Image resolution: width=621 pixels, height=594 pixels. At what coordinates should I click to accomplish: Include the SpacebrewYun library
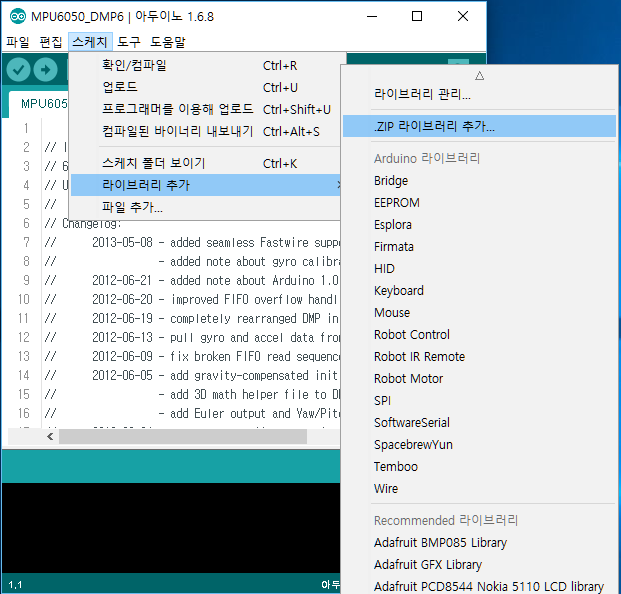(479, 444)
